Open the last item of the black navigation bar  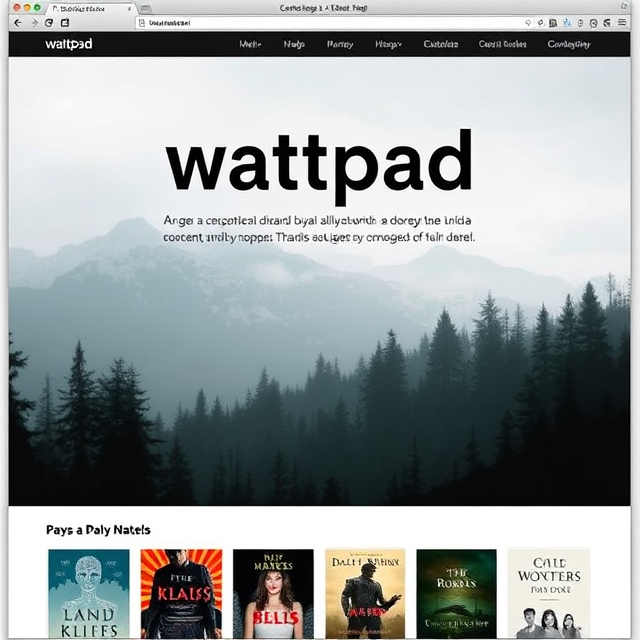(x=569, y=44)
